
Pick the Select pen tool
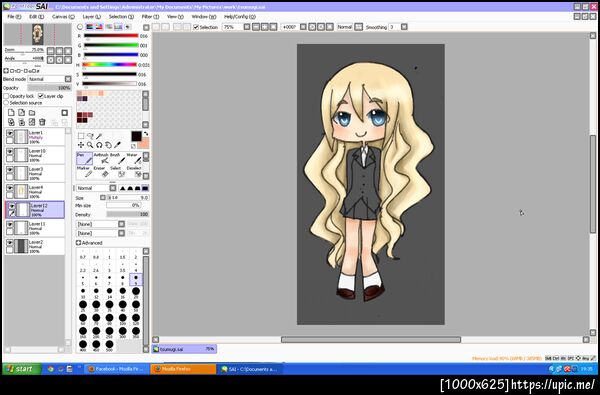click(117, 172)
